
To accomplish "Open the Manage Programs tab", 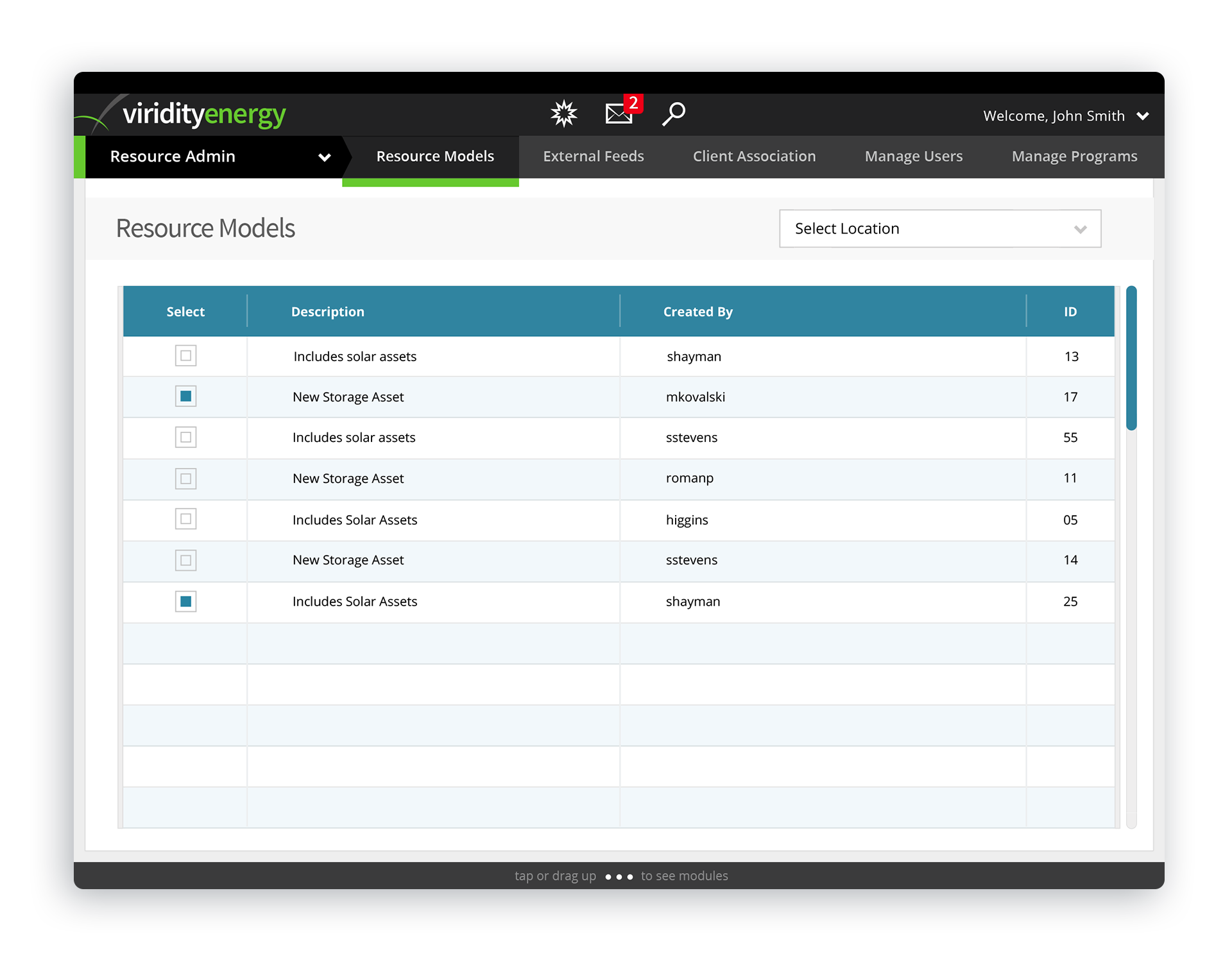I will coord(1074,157).
